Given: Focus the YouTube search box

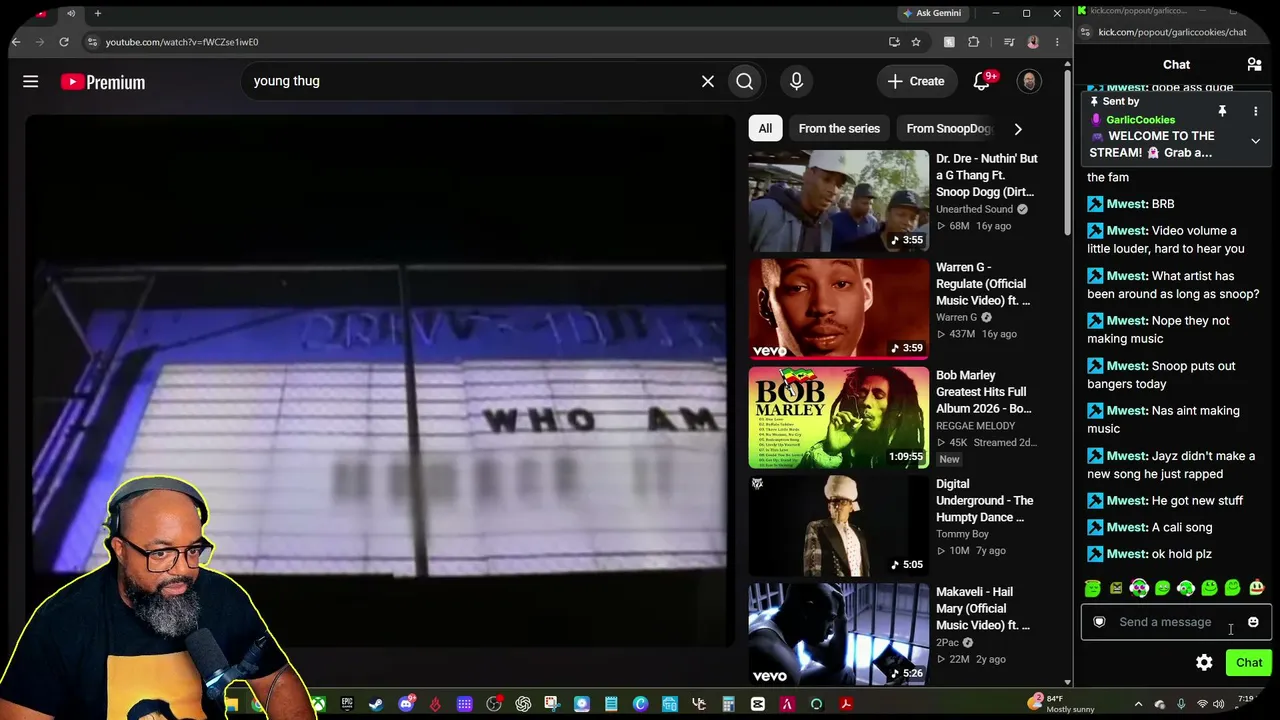Looking at the screenshot, I should tap(470, 81).
